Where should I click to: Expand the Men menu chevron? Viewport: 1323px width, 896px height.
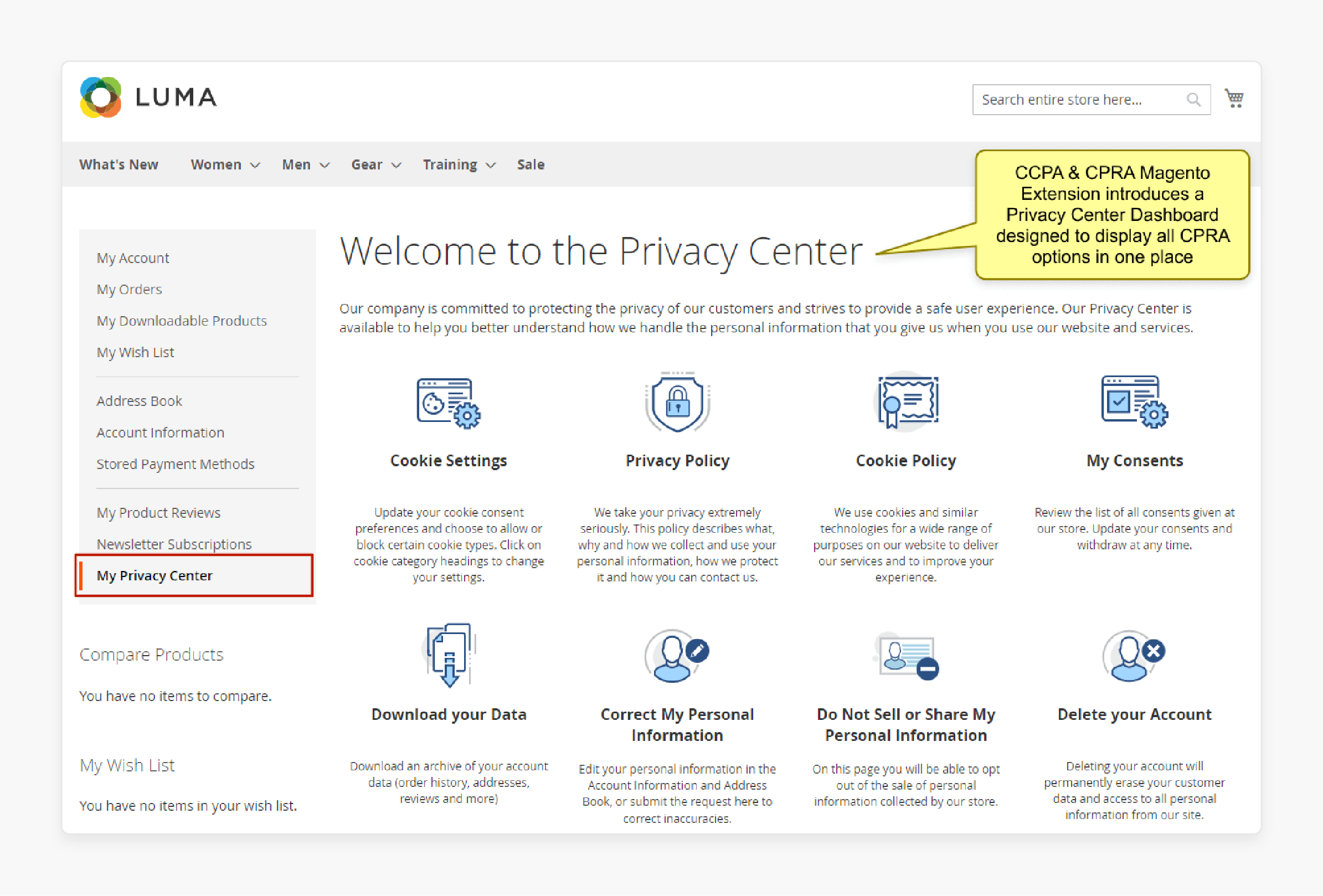coord(325,166)
